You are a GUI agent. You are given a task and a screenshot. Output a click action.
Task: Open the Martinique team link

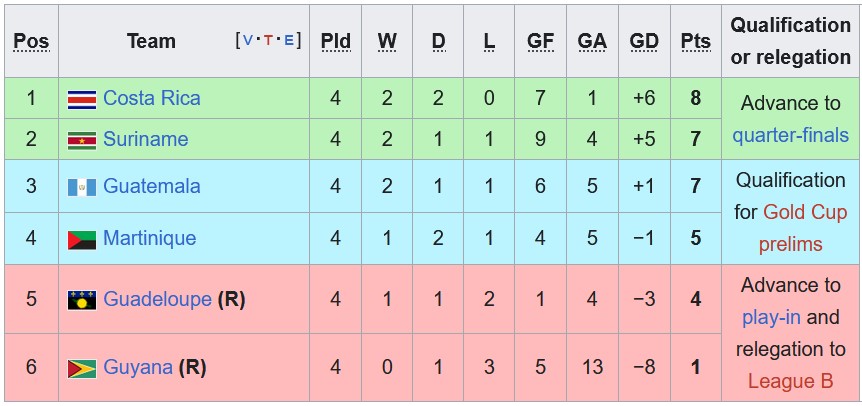(149, 238)
